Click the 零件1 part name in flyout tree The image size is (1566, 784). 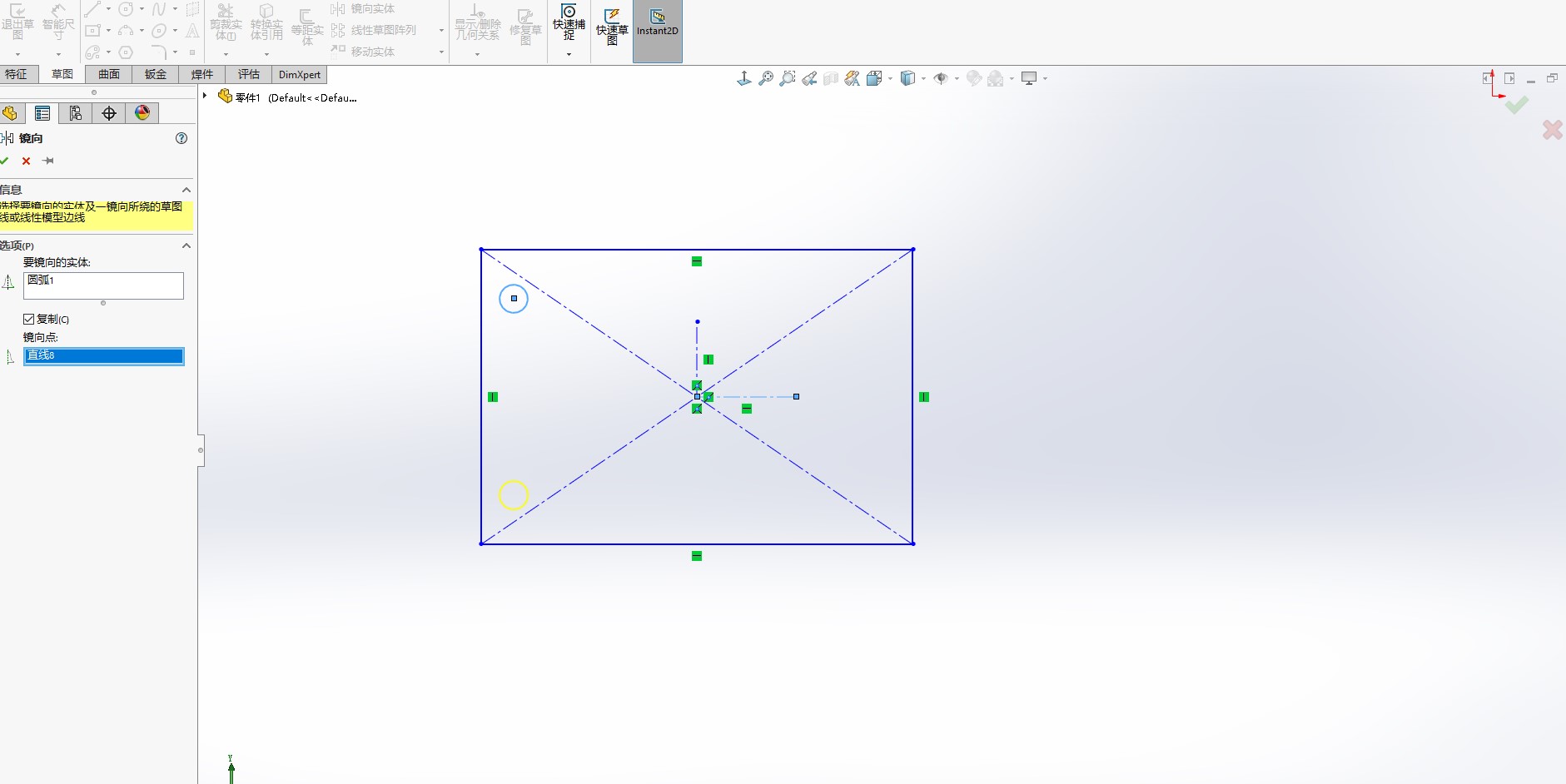coord(247,97)
